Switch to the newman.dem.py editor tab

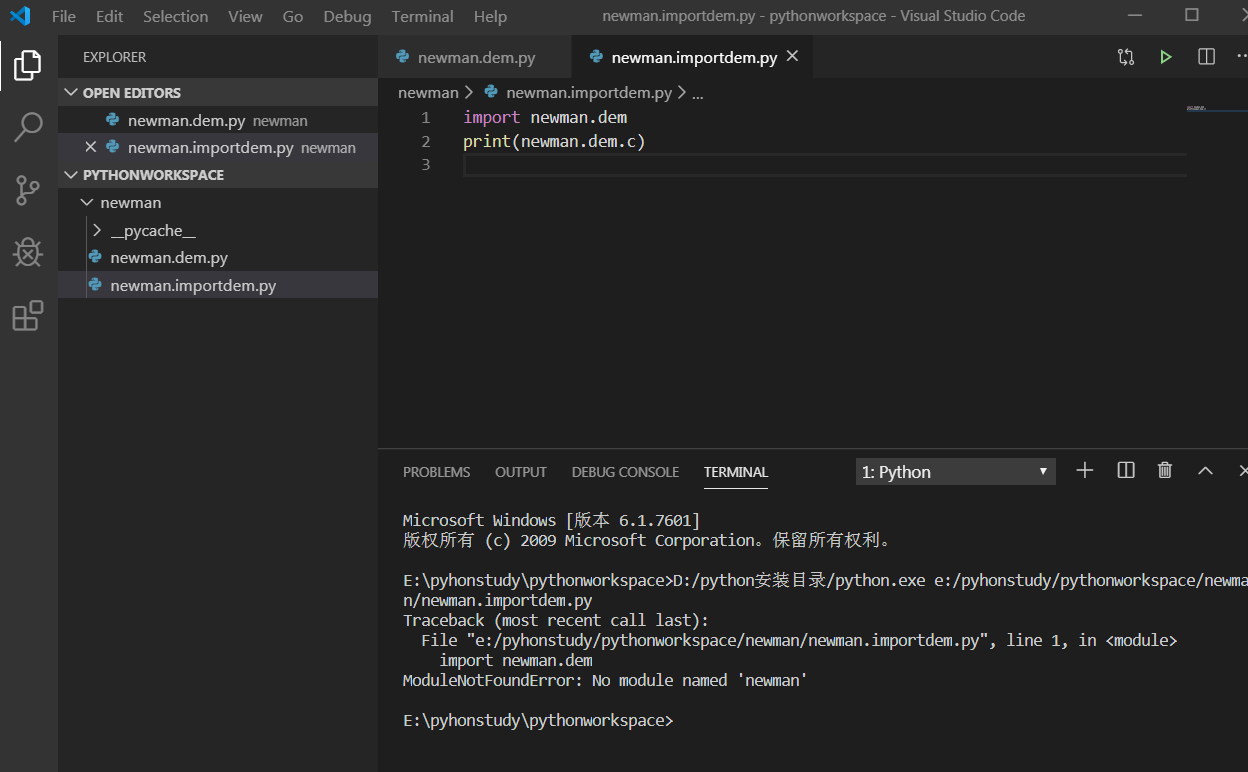tap(475, 58)
